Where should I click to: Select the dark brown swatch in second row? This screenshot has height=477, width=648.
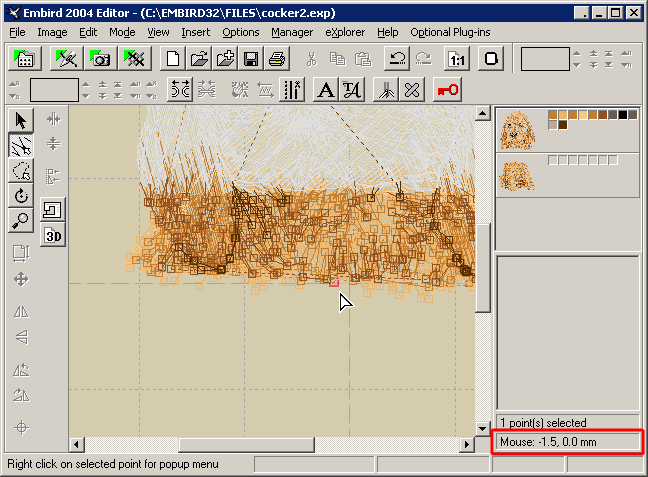tap(562, 124)
